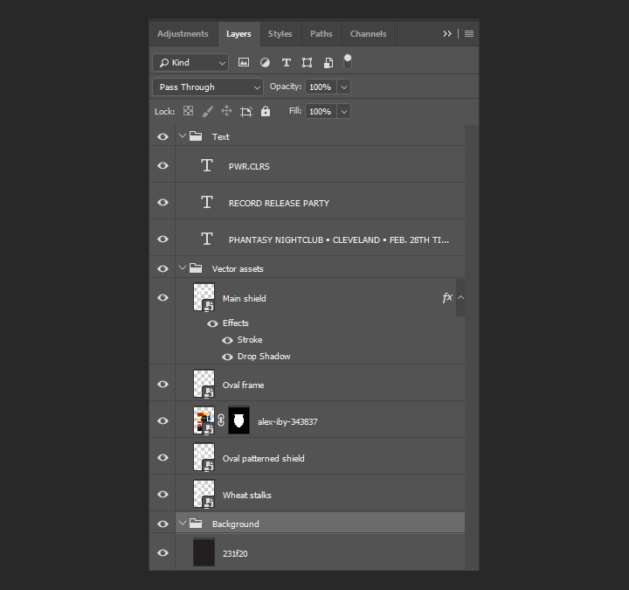Switch to the Channels tab
629x590 pixels.
click(x=368, y=34)
